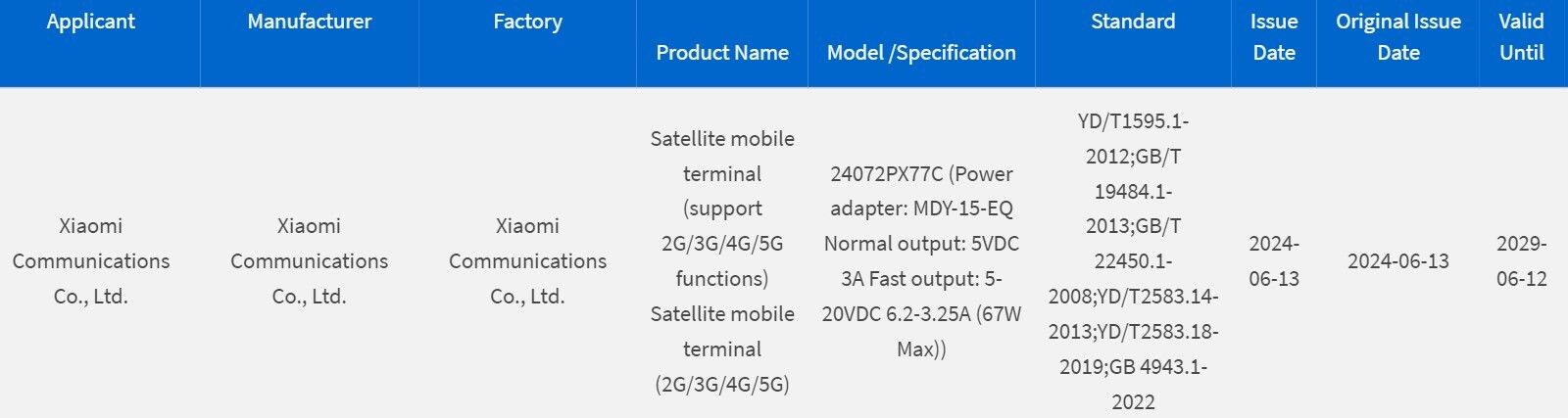Click the Model /Specification header
1568x418 pixels.
(x=921, y=53)
